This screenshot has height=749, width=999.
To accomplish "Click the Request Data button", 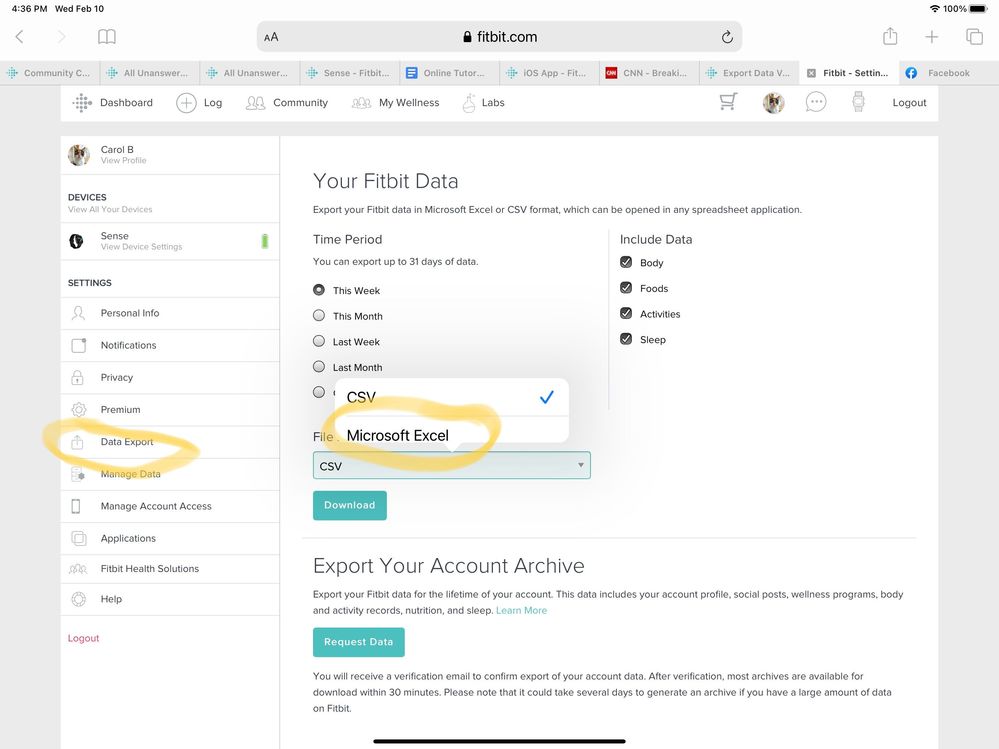I will (359, 642).
